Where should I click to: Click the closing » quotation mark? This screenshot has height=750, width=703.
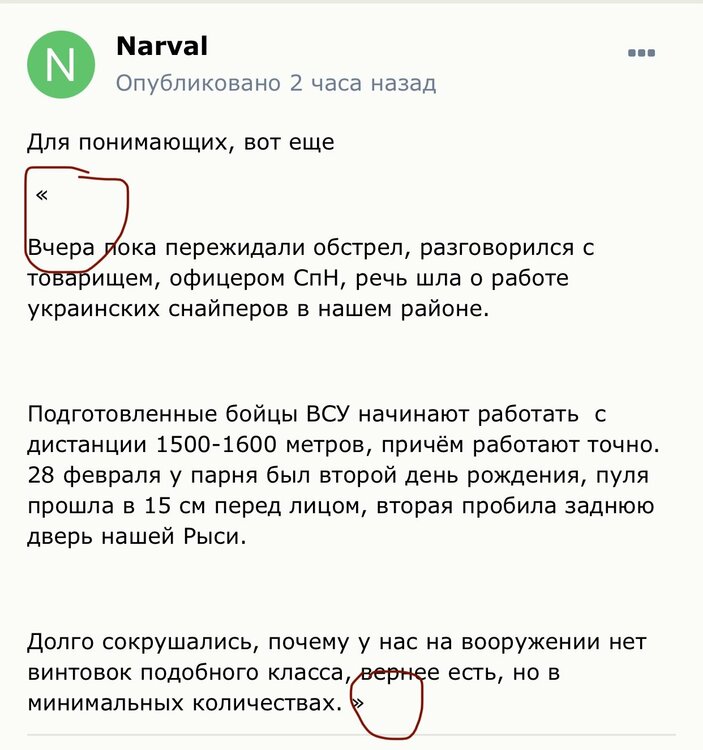(359, 703)
